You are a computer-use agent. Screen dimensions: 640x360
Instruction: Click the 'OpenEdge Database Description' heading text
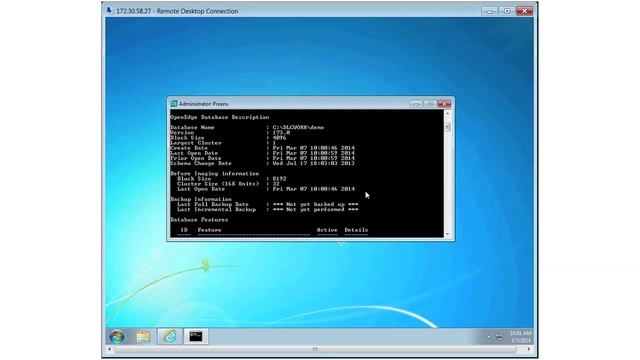220,117
